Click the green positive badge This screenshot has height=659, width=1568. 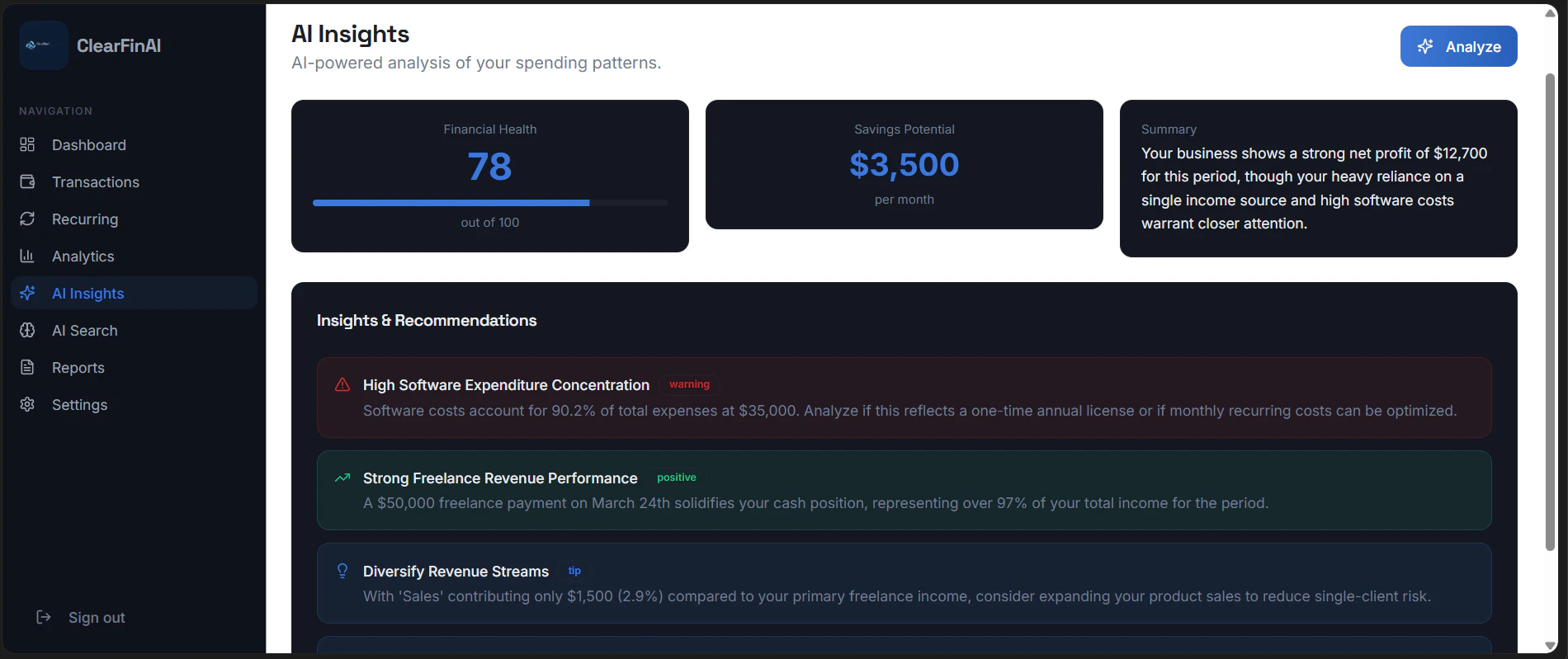click(x=677, y=478)
